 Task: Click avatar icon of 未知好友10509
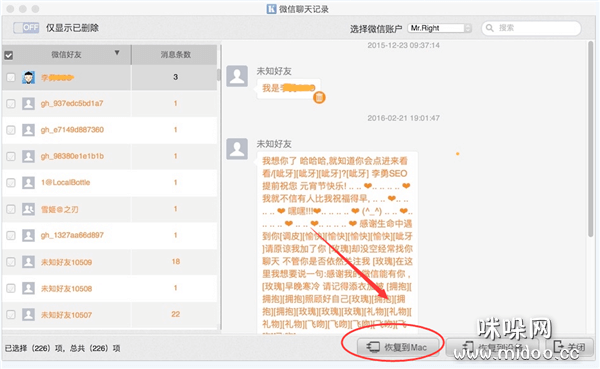click(x=28, y=262)
